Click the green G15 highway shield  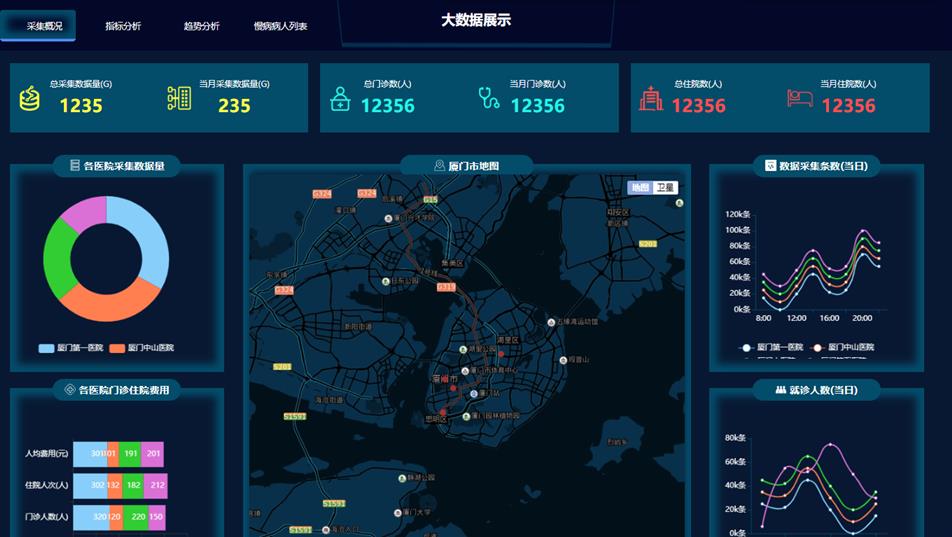click(x=430, y=199)
